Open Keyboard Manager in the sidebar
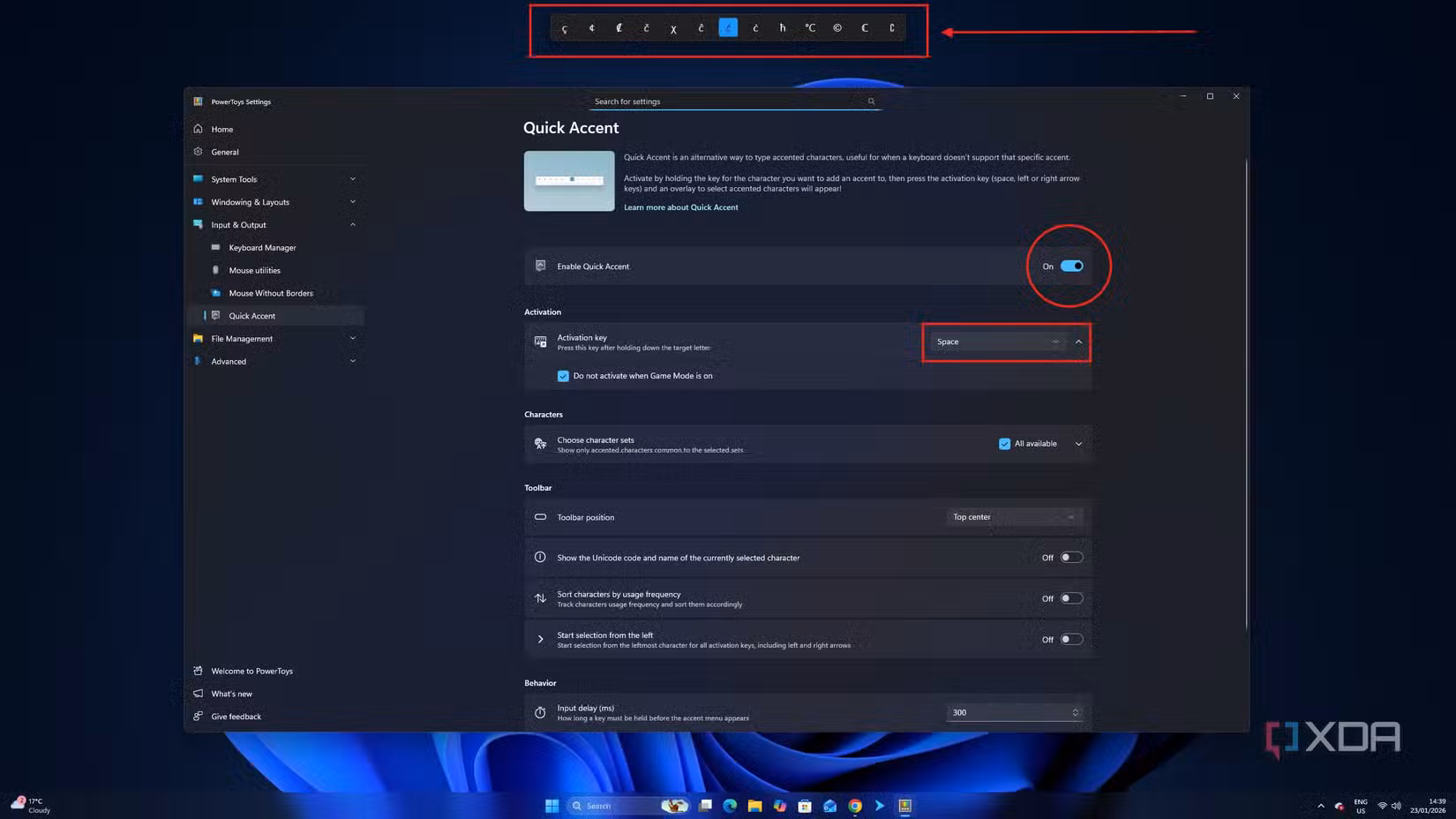 click(x=262, y=248)
